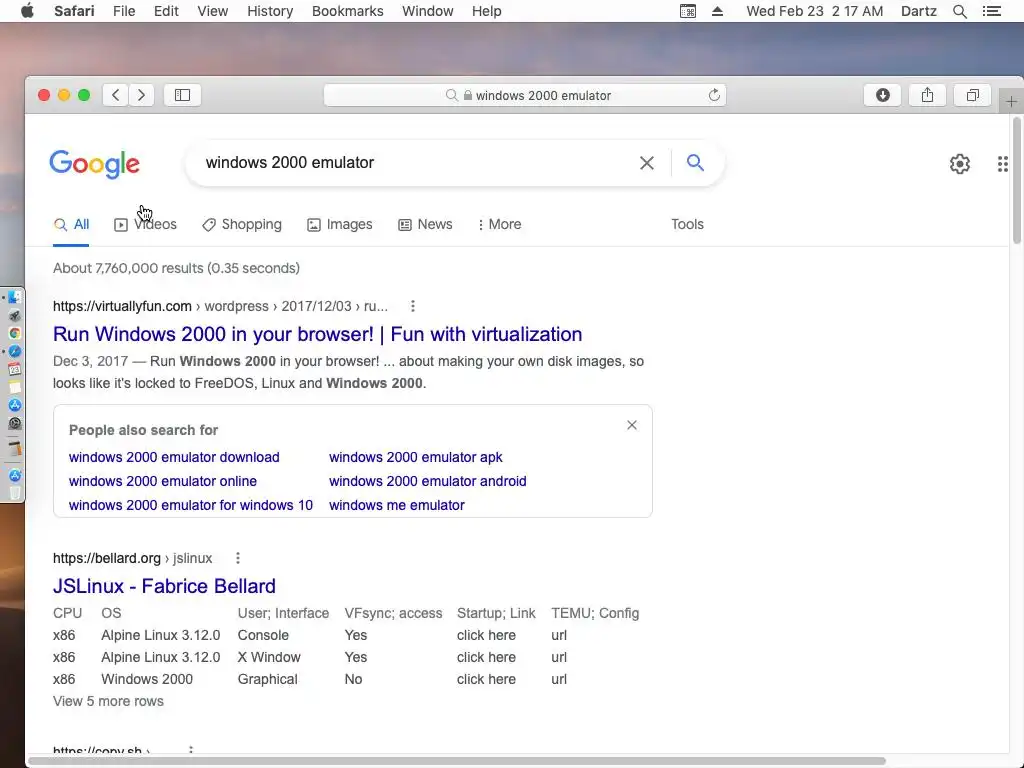Search windows 2000 emulator android
This screenshot has height=768, width=1024.
(x=427, y=481)
